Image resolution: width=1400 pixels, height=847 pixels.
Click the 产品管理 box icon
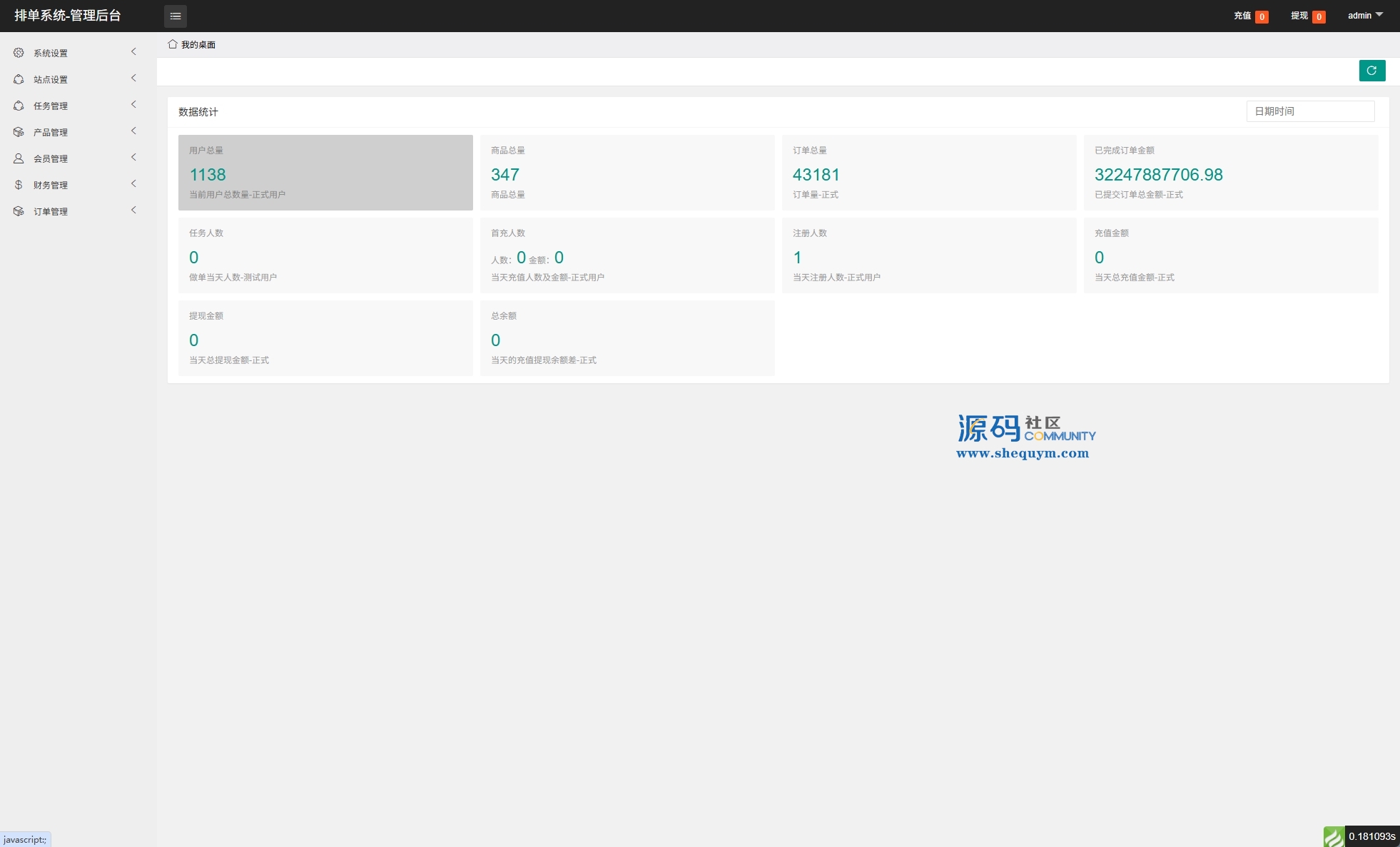(x=19, y=132)
